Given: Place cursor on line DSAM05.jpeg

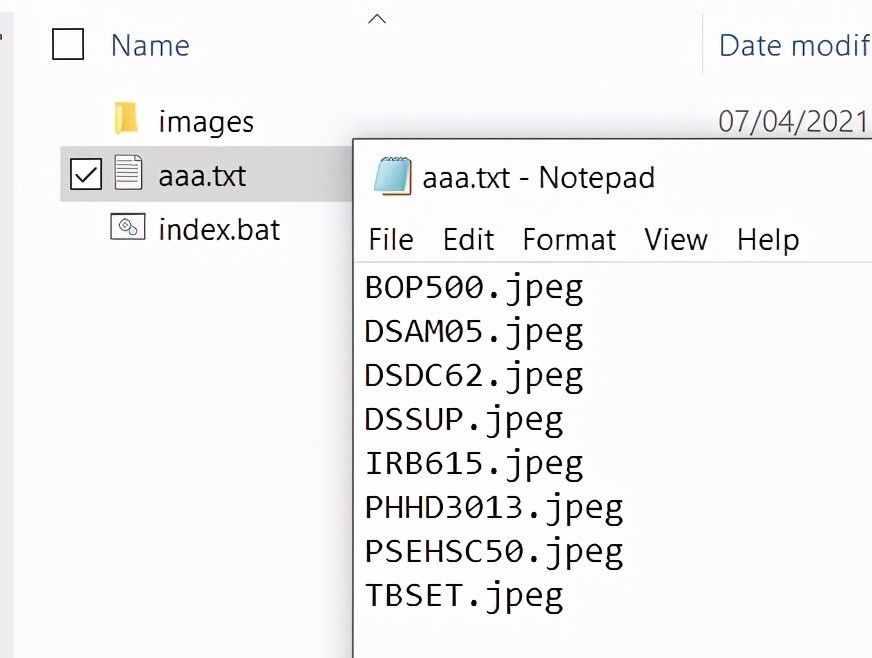Looking at the screenshot, I should coord(474,333).
